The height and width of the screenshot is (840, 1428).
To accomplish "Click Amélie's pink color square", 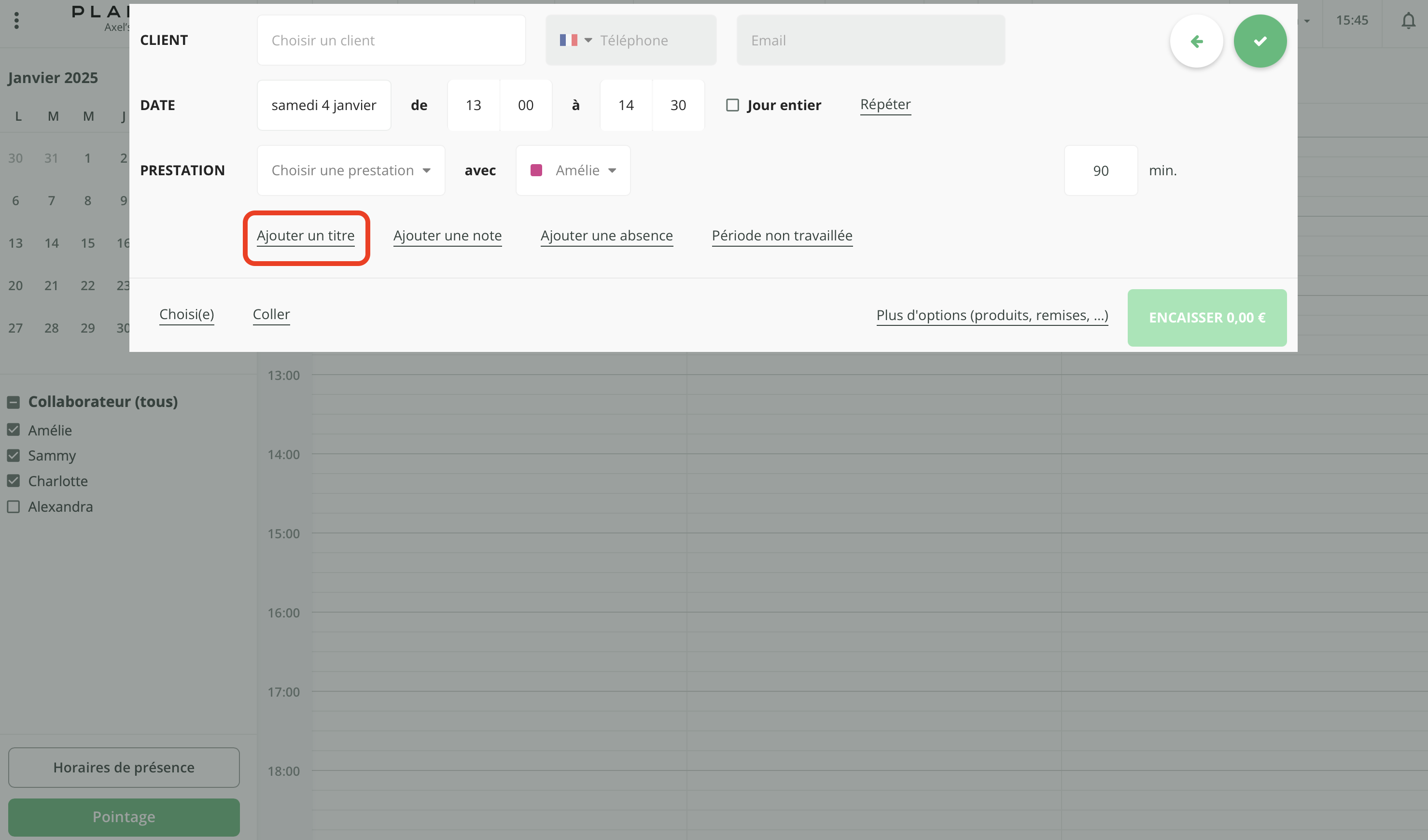I will point(536,170).
